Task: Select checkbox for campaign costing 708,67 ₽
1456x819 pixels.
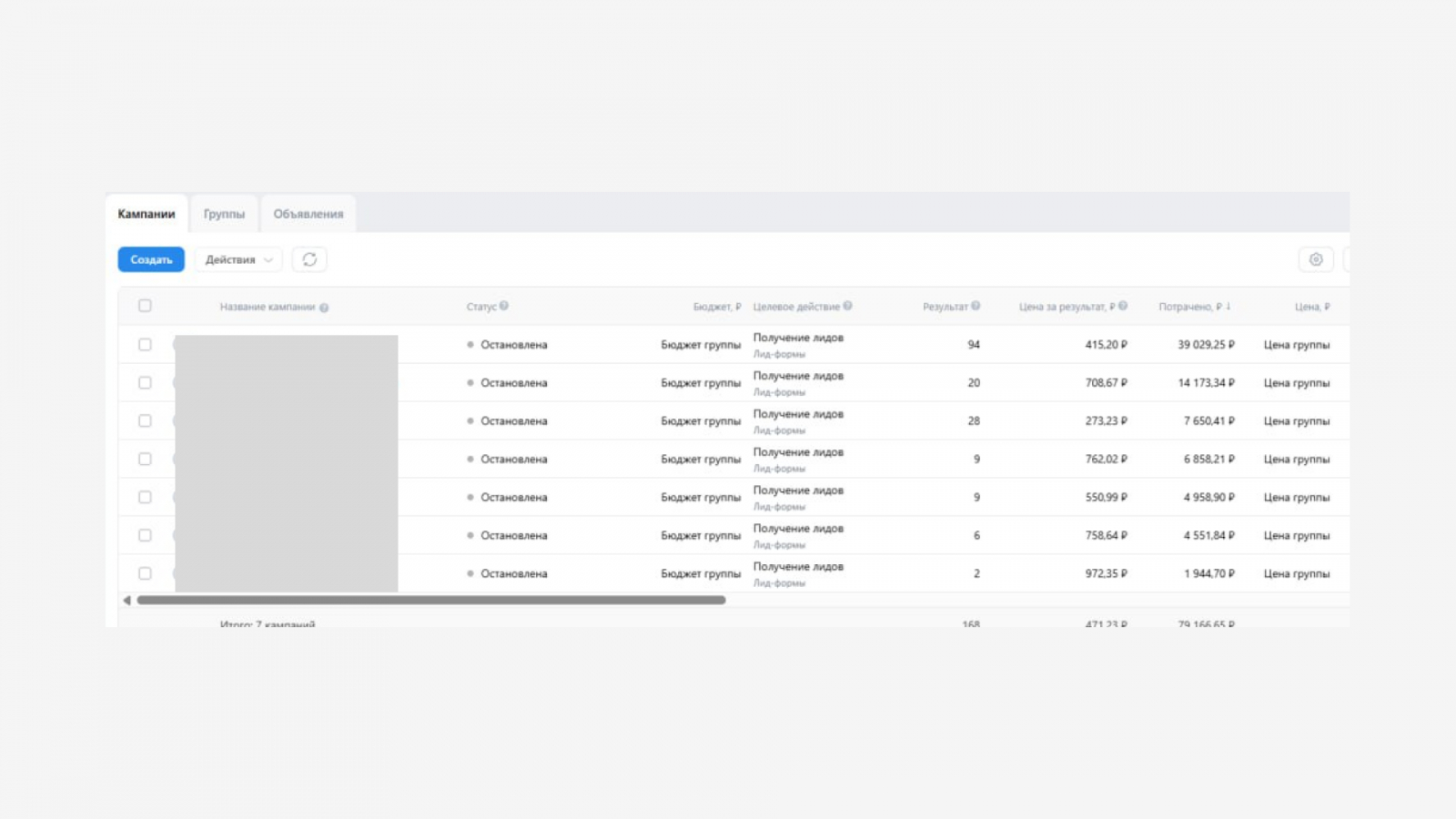Action: click(145, 383)
